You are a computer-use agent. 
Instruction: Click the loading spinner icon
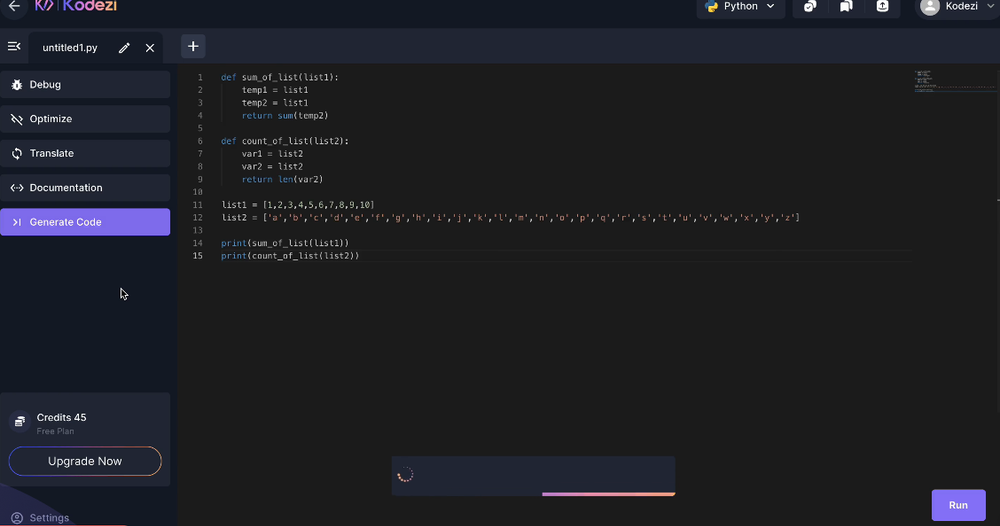[x=405, y=474]
